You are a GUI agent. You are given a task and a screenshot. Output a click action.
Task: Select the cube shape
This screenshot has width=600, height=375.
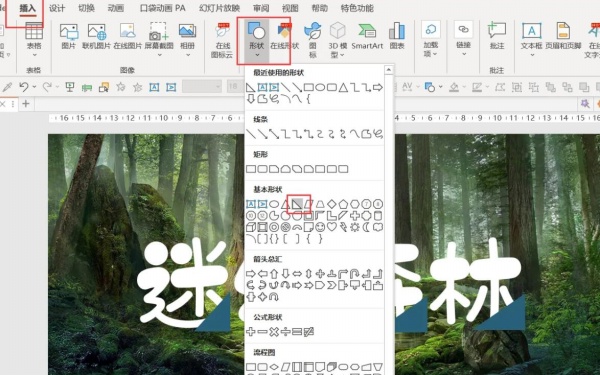[x=251, y=227]
